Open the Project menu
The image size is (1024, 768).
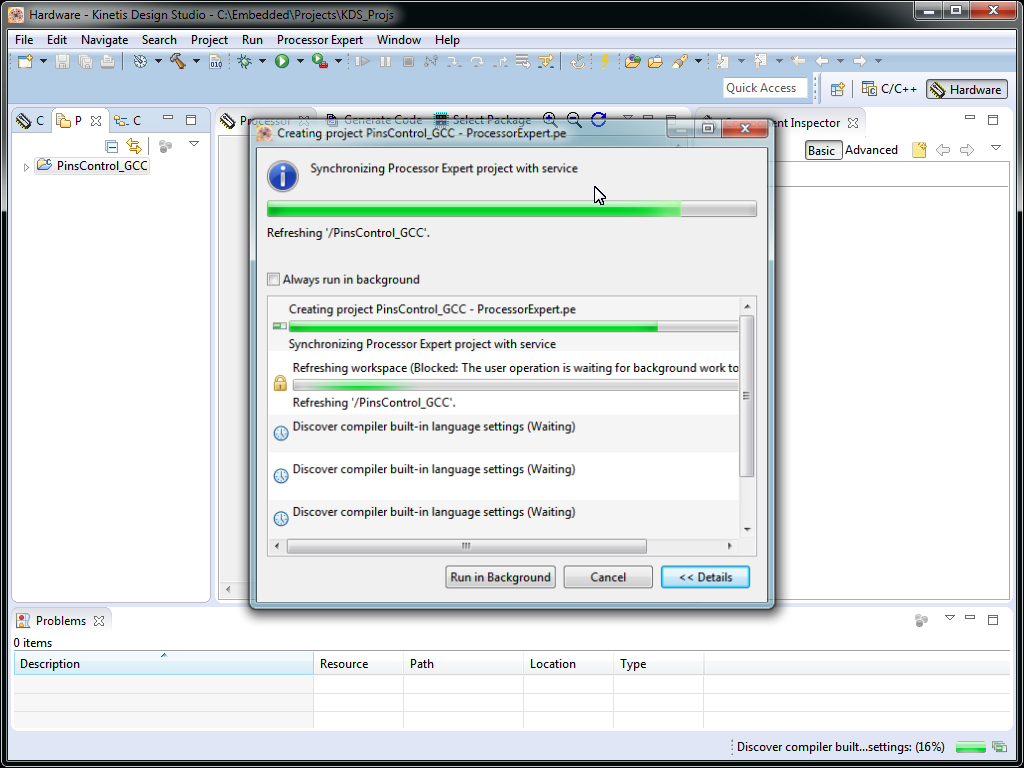click(210, 40)
